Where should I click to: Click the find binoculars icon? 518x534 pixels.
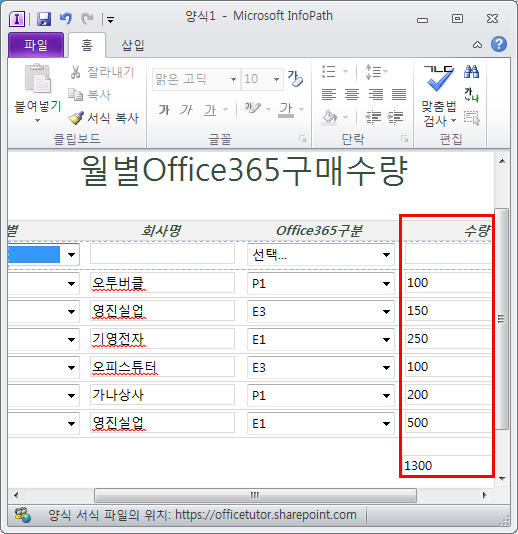(472, 72)
